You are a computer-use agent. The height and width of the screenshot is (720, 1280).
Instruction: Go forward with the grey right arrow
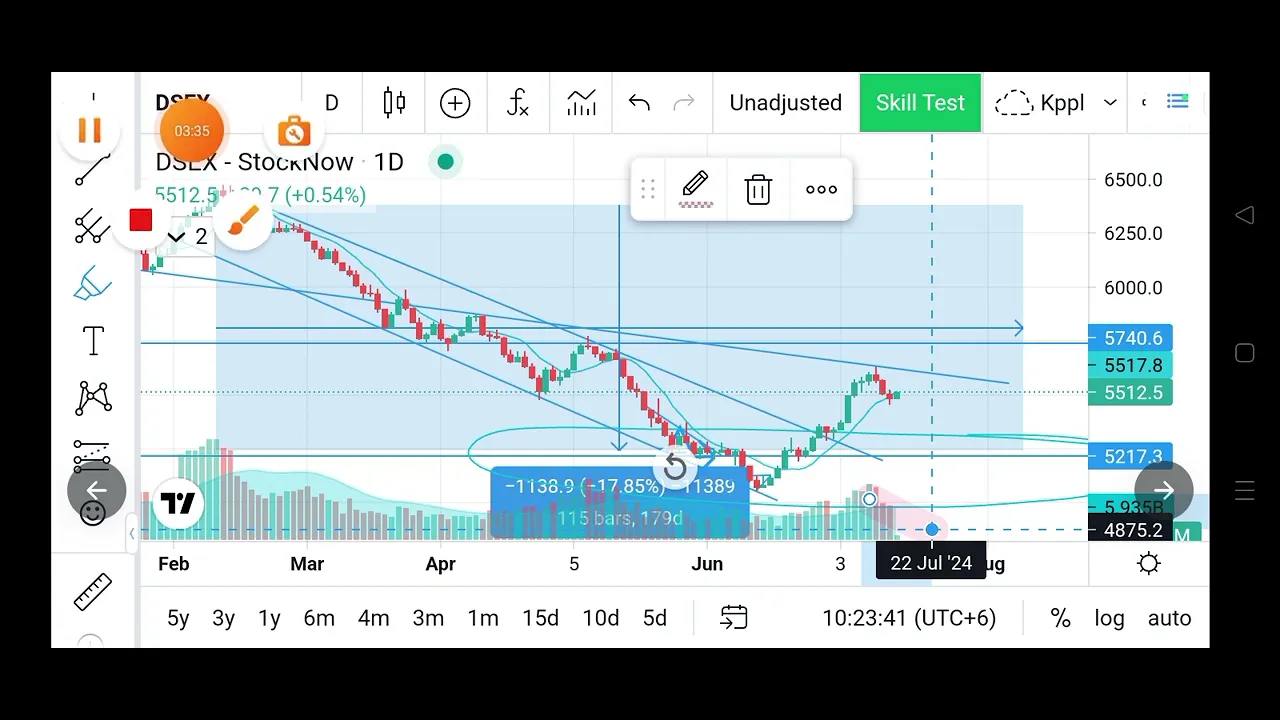tap(1164, 490)
